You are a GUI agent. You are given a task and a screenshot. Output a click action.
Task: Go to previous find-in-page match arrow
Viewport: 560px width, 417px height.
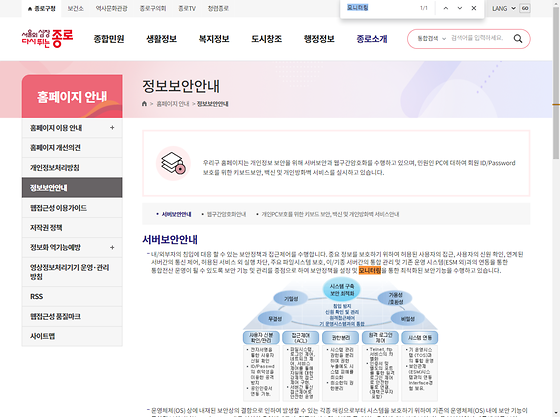point(446,8)
